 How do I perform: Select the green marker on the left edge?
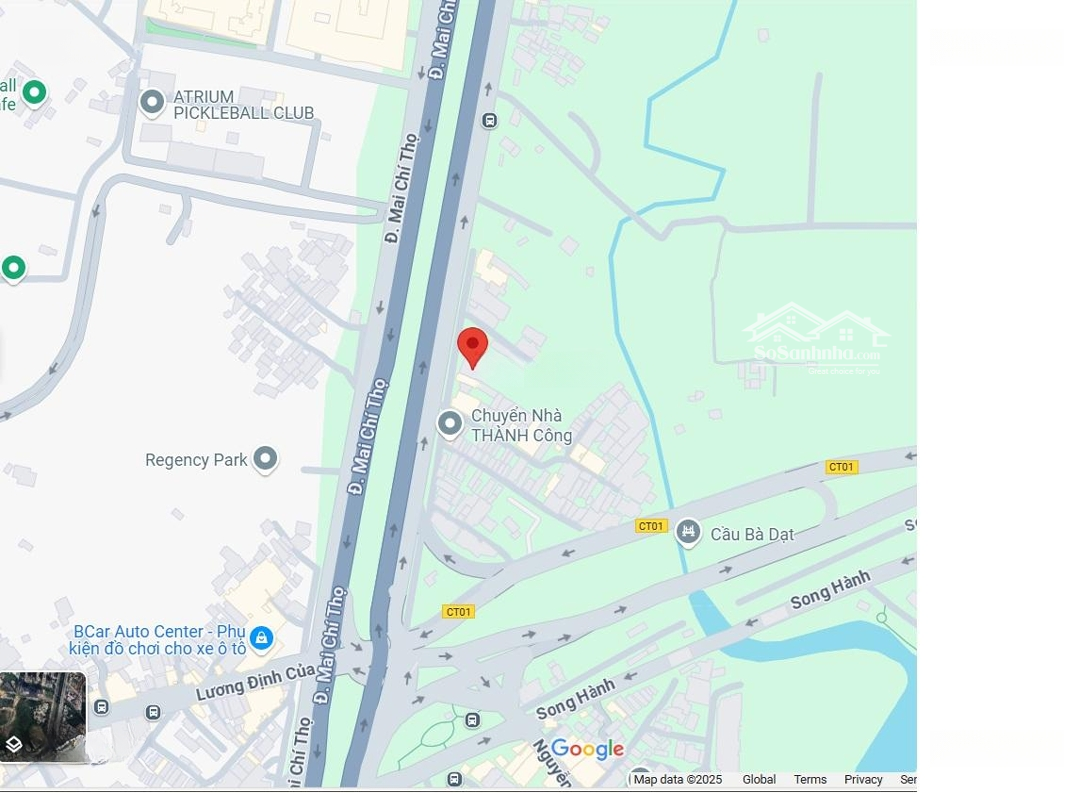pos(13,268)
